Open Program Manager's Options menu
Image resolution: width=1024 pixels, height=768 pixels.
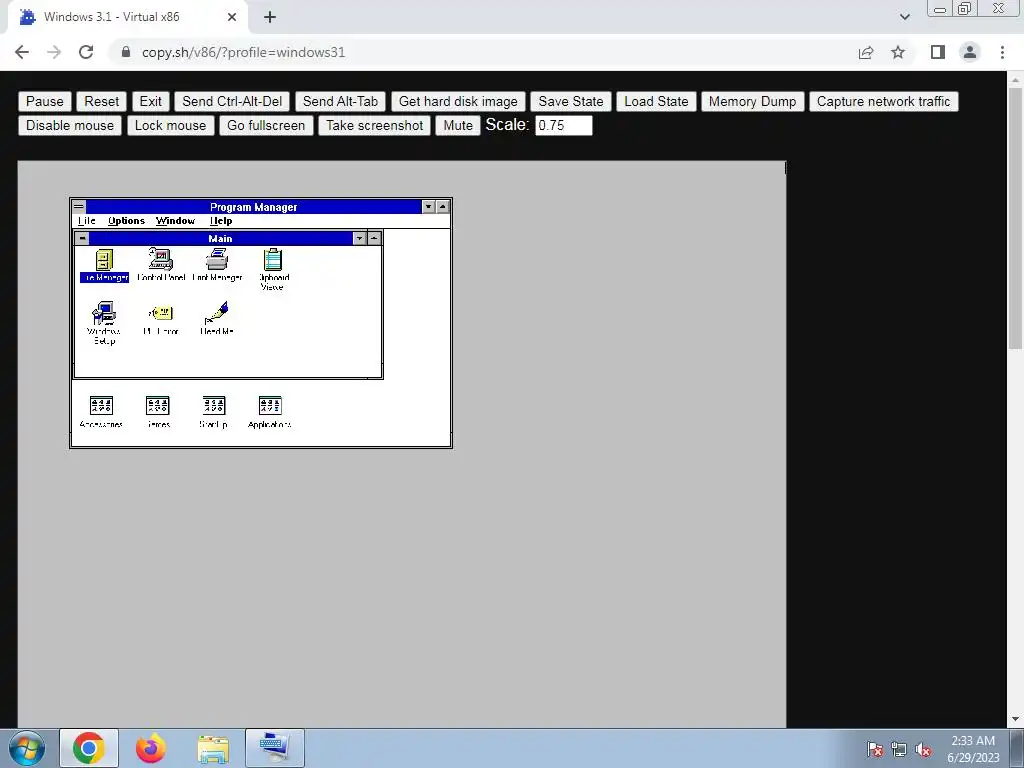(126, 221)
